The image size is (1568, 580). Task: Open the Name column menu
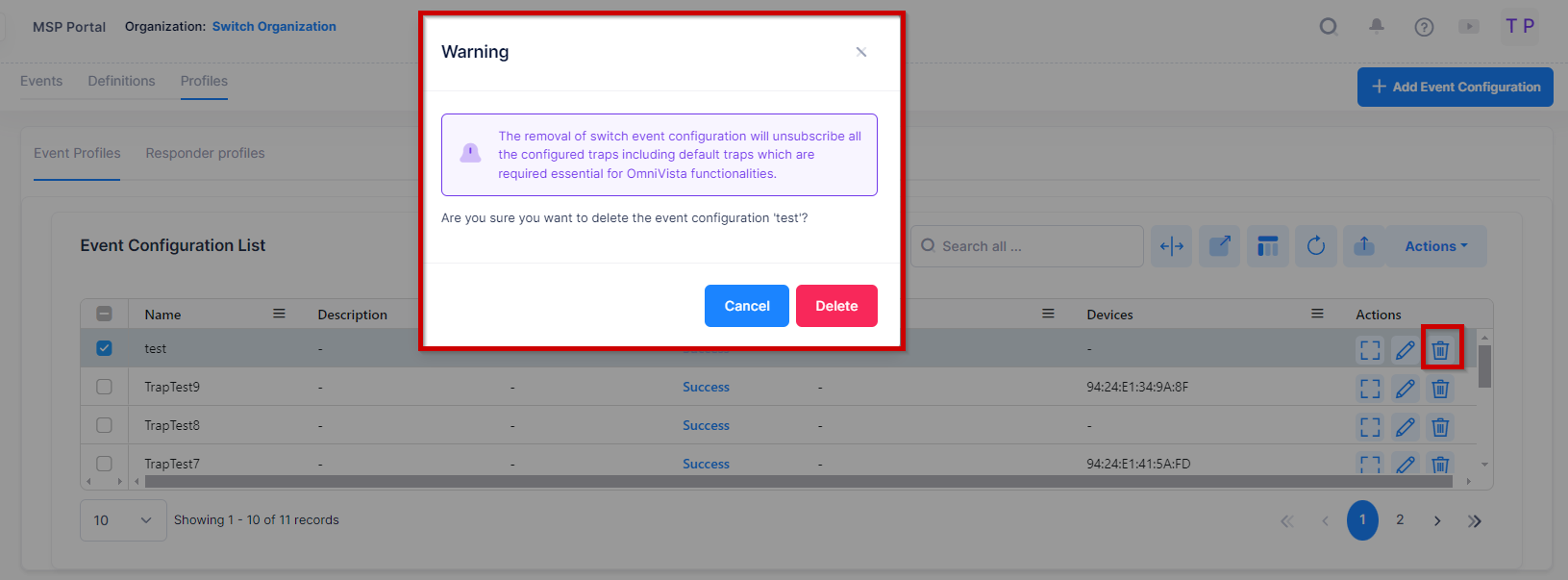279,314
